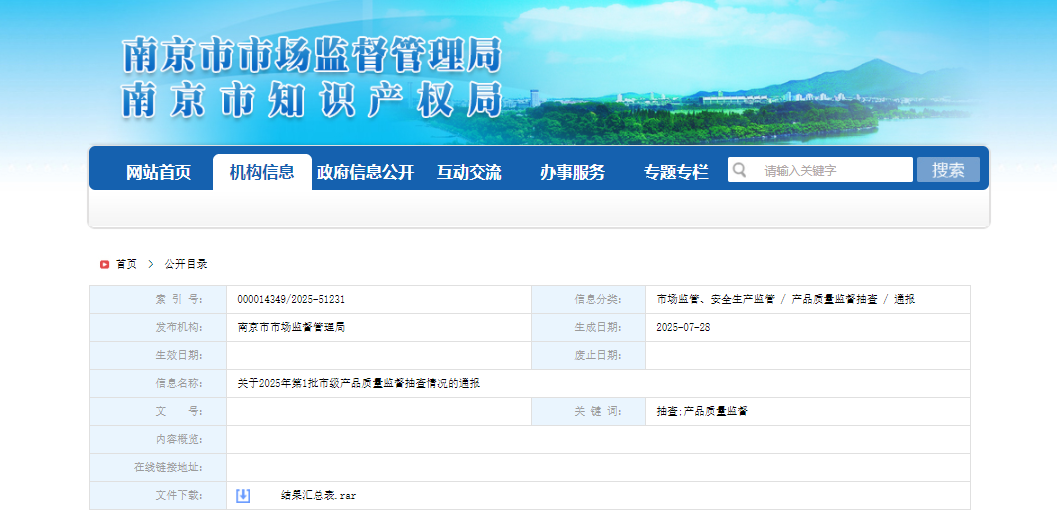Click the 首页 breadcrumb link
This screenshot has width=1057, height=522.
coord(126,264)
